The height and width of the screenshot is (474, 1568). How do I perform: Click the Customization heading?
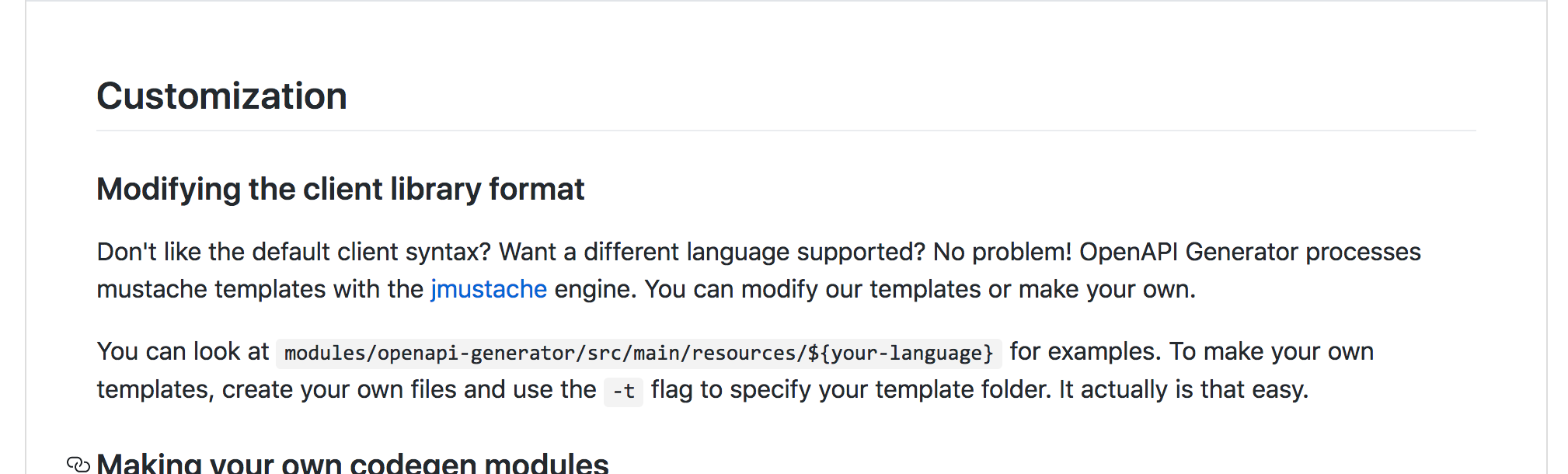221,96
